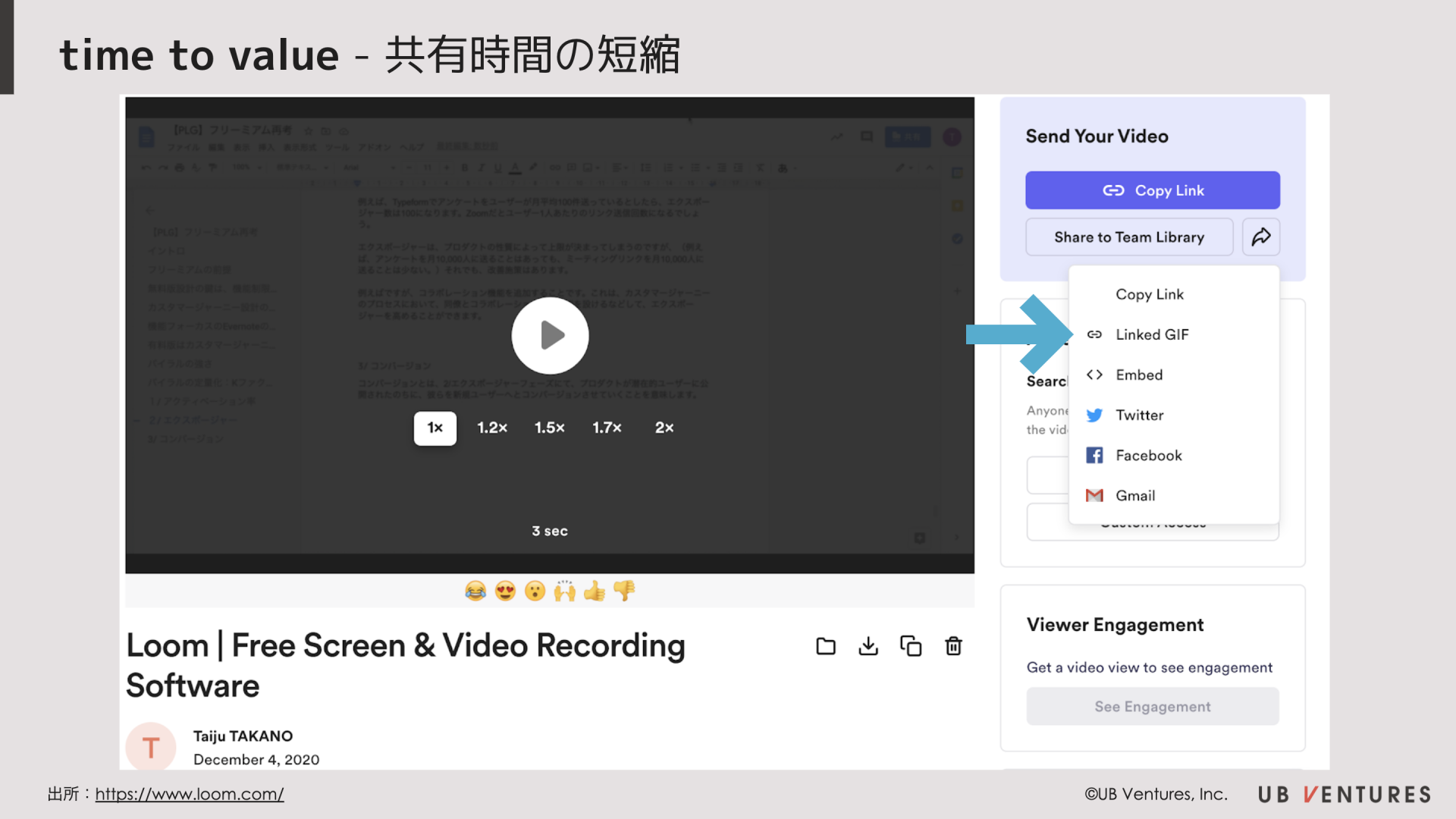Click the See Engagement button

pos(1153,707)
